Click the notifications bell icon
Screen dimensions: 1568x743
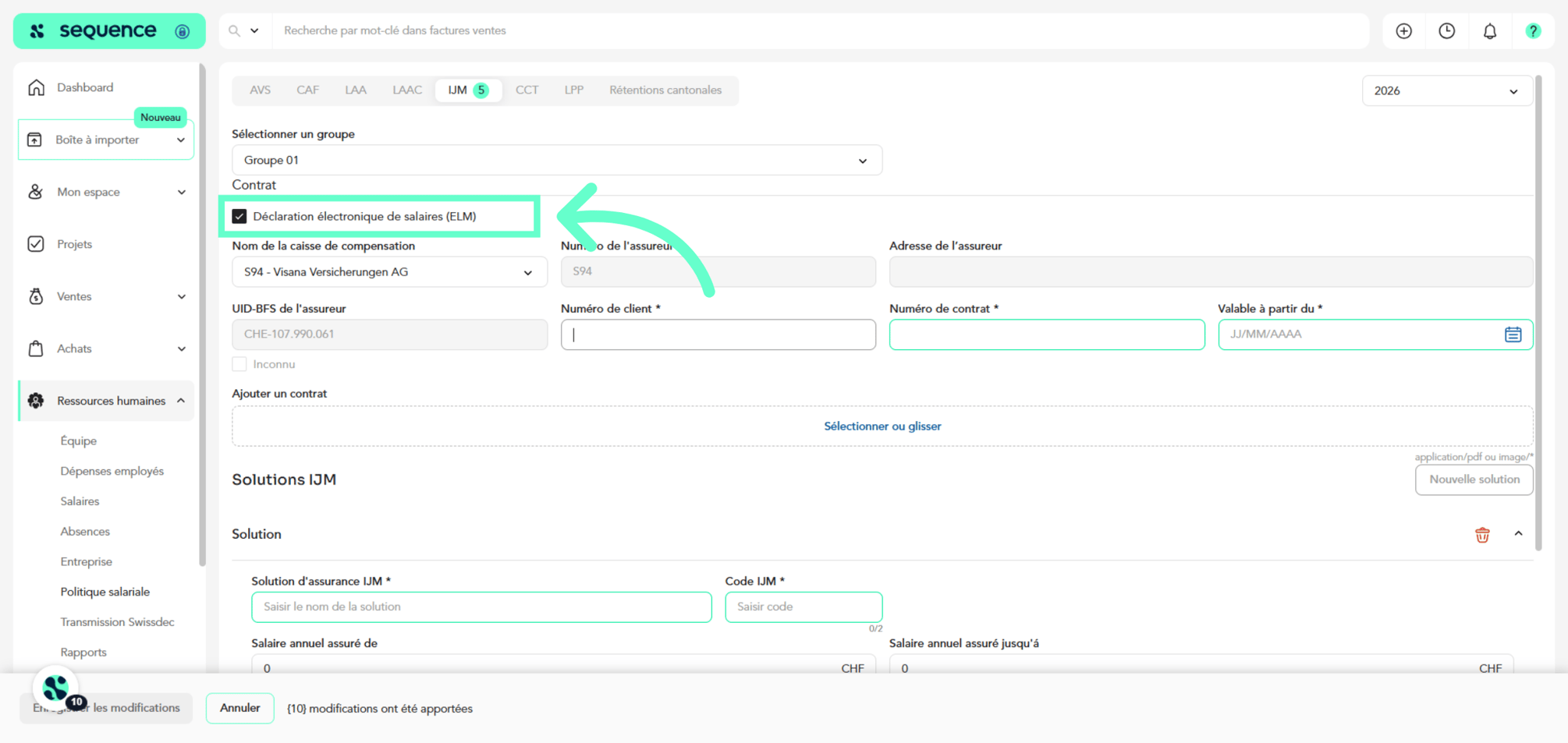click(1490, 30)
